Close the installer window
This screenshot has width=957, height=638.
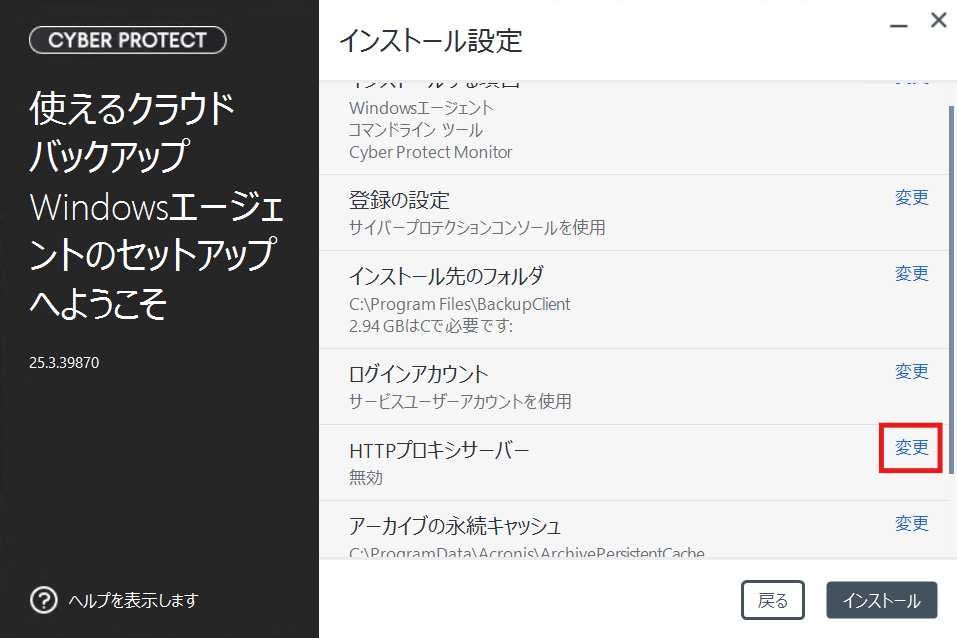(939, 20)
